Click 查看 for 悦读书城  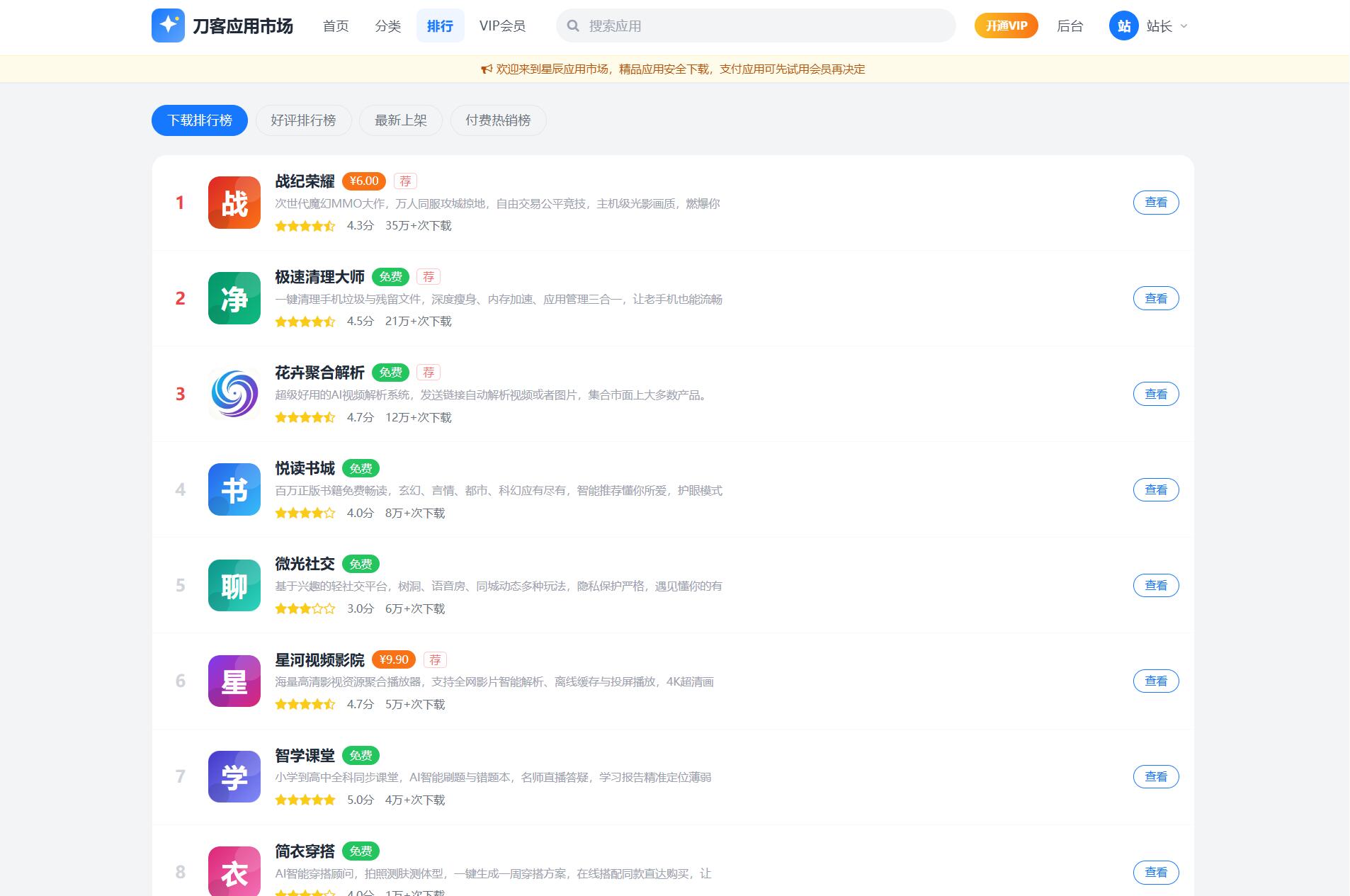point(1156,489)
